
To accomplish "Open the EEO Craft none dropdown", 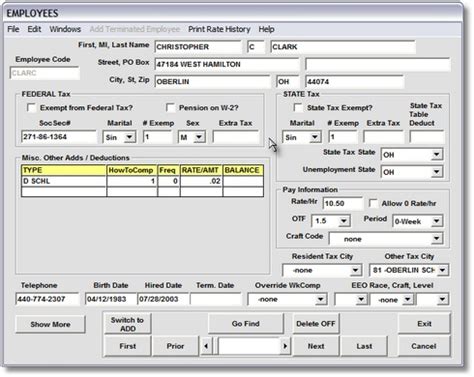I will click(407, 299).
